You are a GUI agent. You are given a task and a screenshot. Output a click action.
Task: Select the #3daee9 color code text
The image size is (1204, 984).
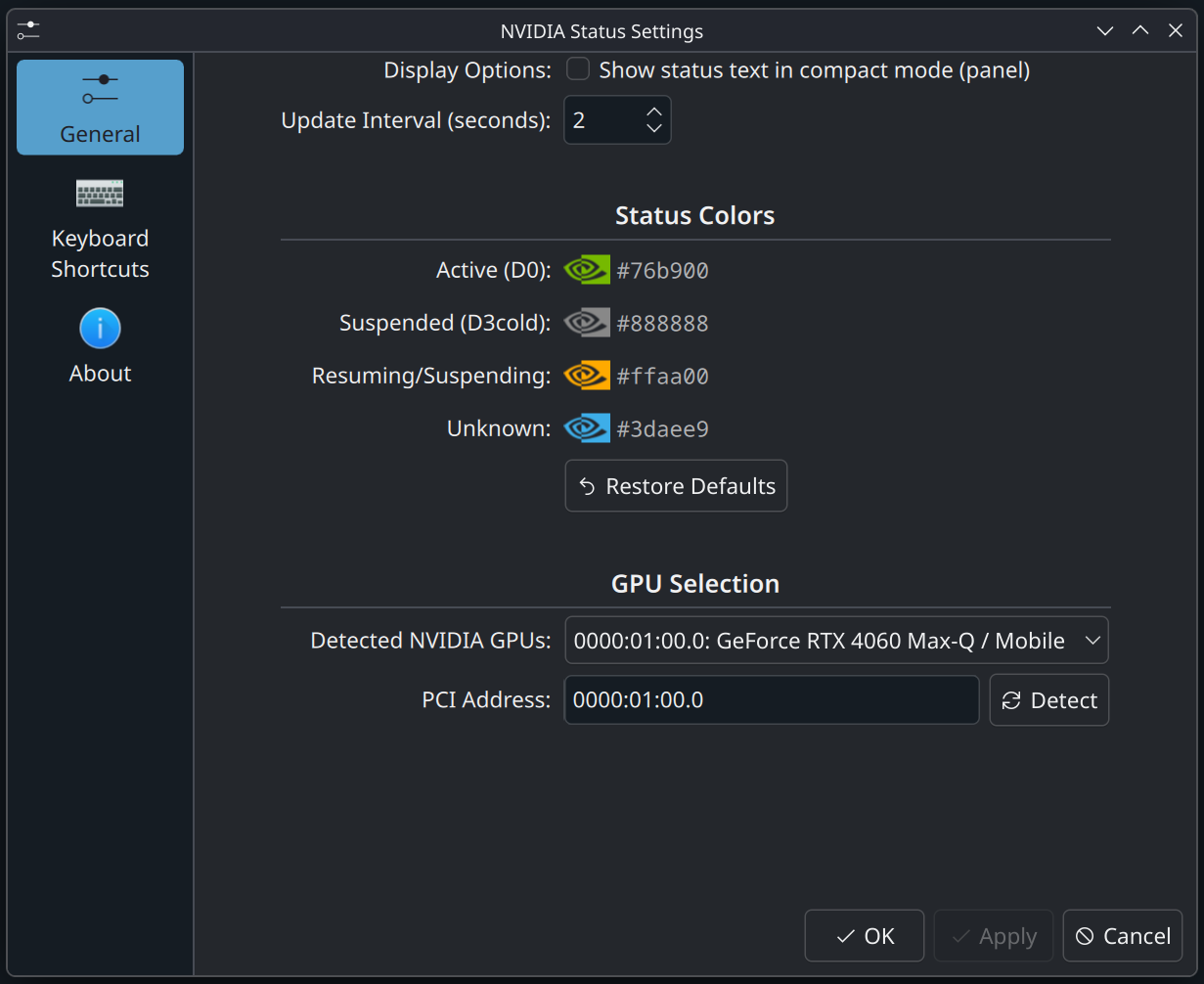662,428
